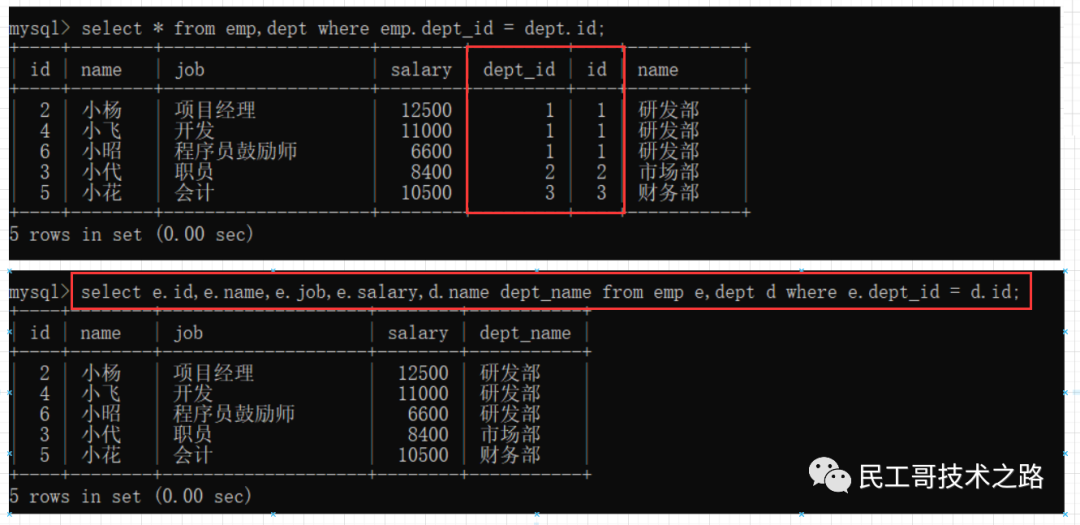Screen dimensions: 1080x525
Task: Click salary 8400 in select * result
Action: click(432, 172)
